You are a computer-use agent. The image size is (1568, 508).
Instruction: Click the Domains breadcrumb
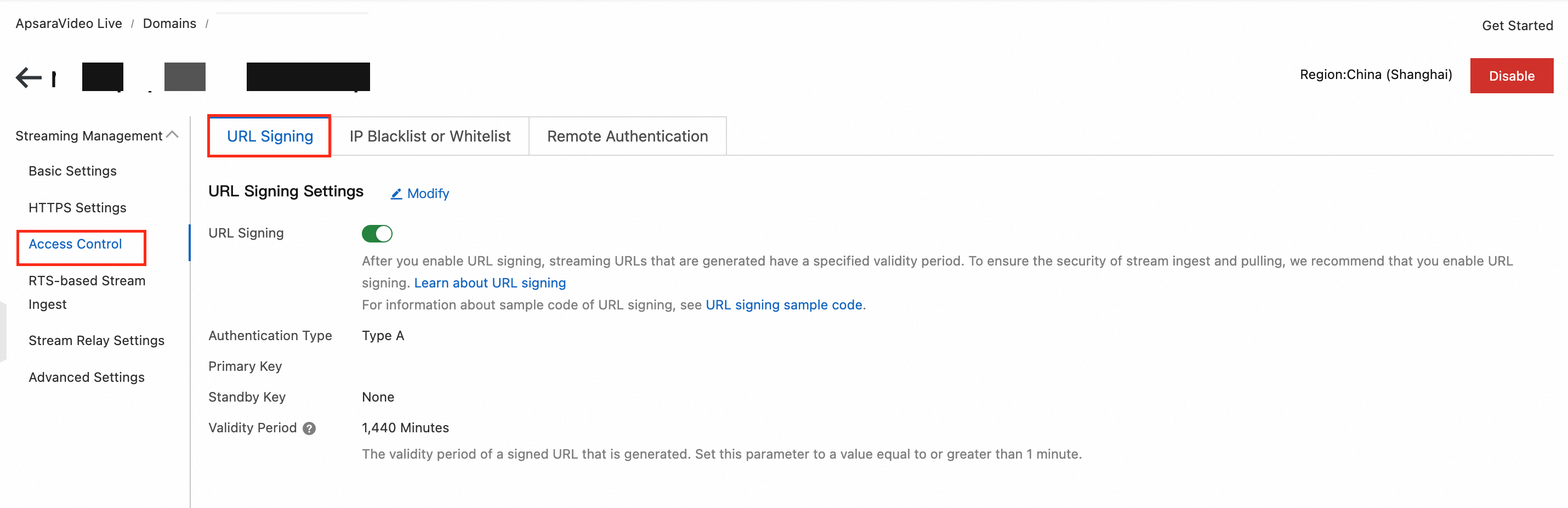tap(169, 23)
